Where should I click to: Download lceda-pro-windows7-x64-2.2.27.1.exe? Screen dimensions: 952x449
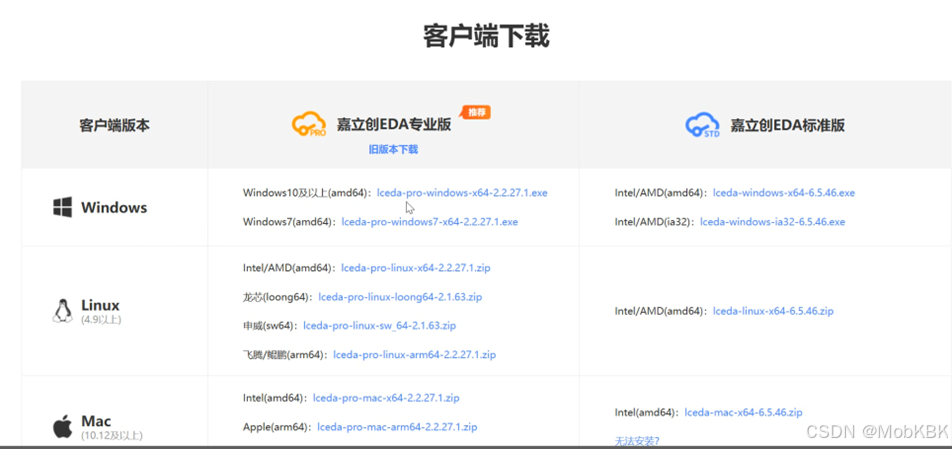430,222
